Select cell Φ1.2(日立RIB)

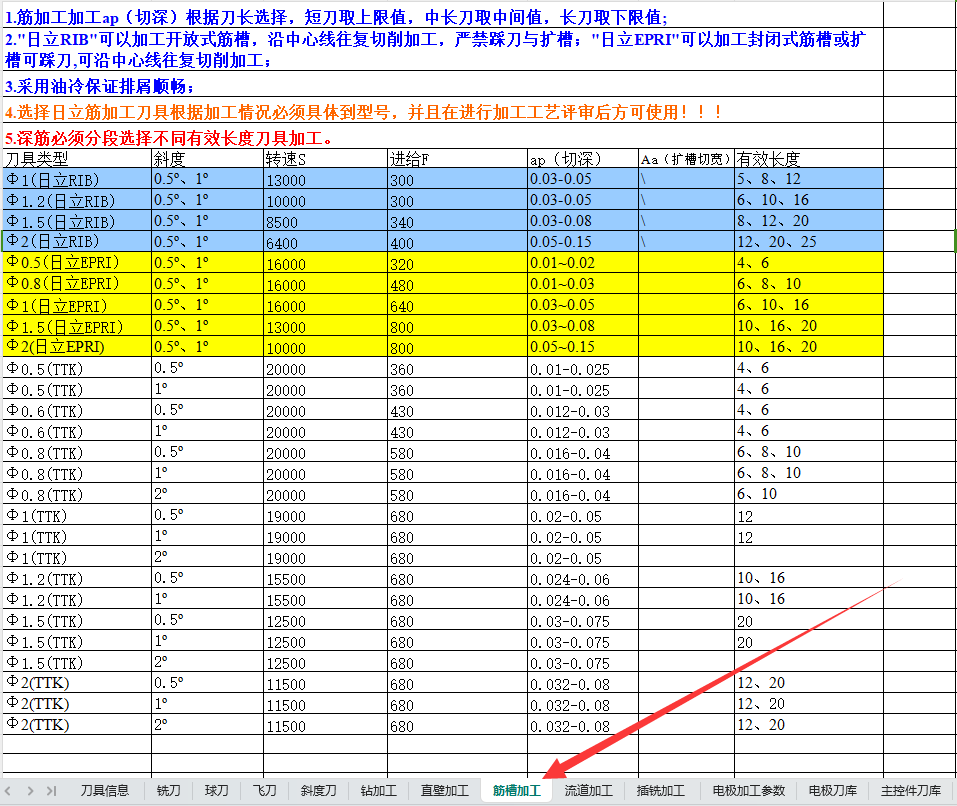coord(77,200)
